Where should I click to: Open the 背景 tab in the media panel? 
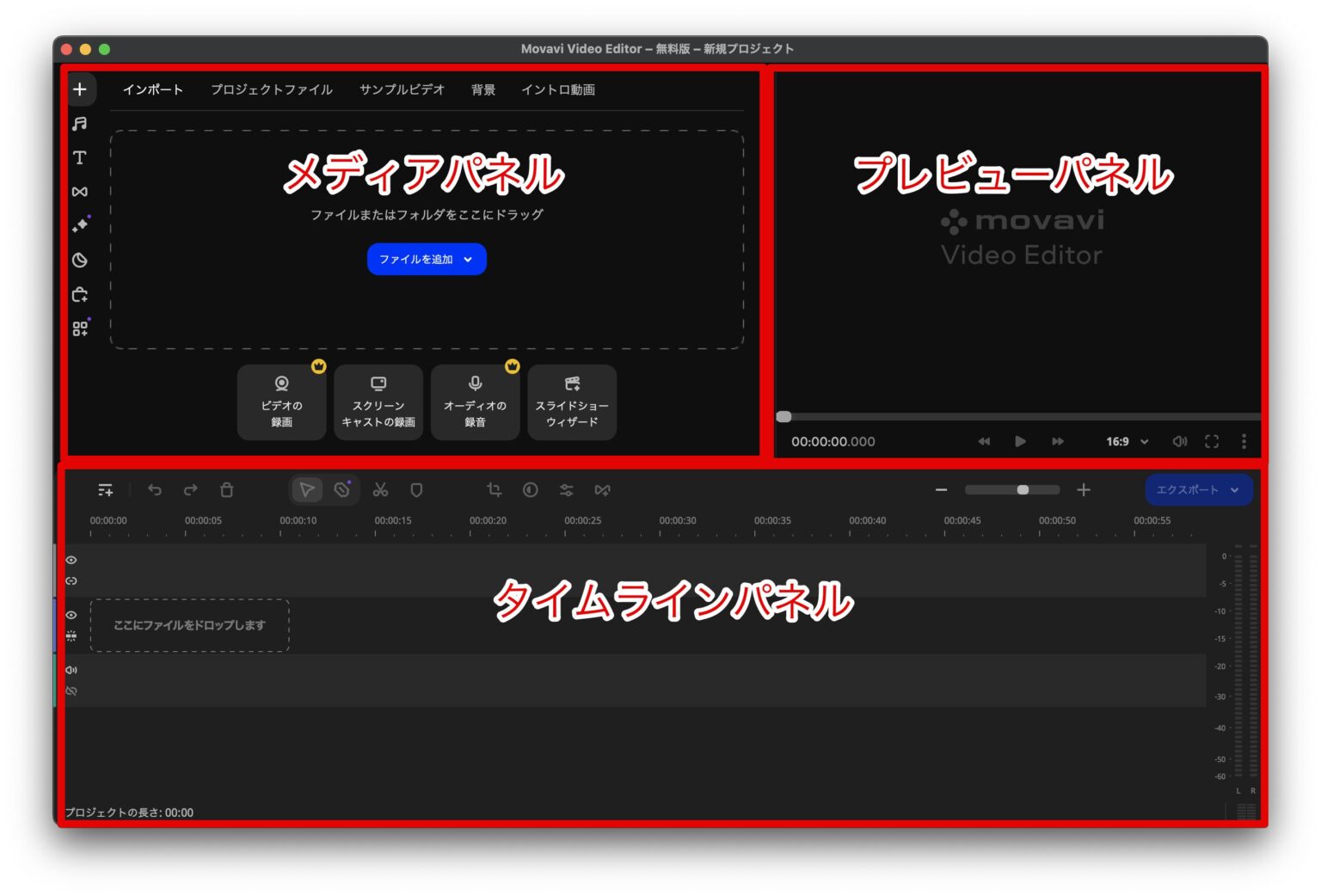coord(482,89)
